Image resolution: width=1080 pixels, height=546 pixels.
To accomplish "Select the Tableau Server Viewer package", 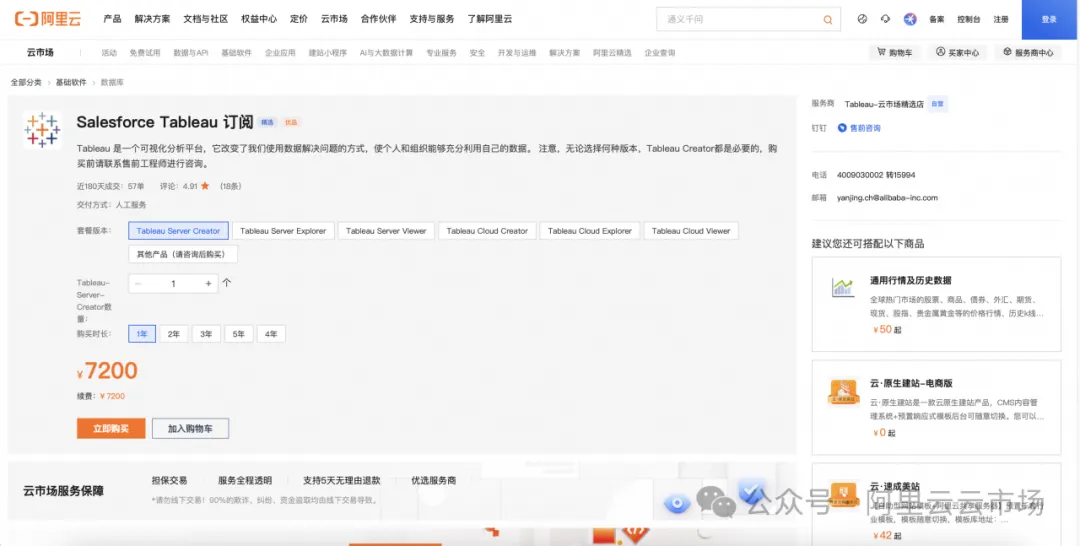I will point(386,231).
